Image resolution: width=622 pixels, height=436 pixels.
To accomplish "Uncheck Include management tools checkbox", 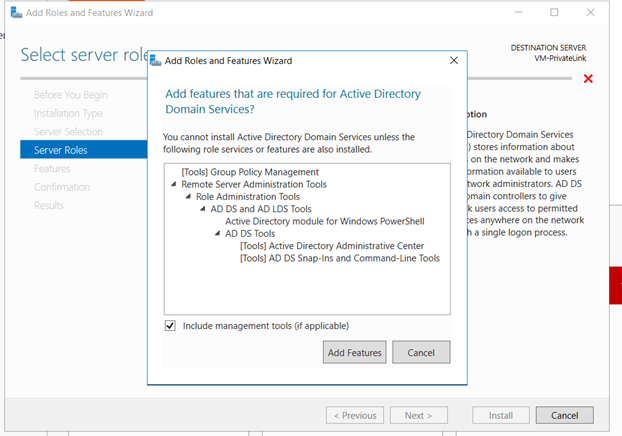I will (170, 326).
